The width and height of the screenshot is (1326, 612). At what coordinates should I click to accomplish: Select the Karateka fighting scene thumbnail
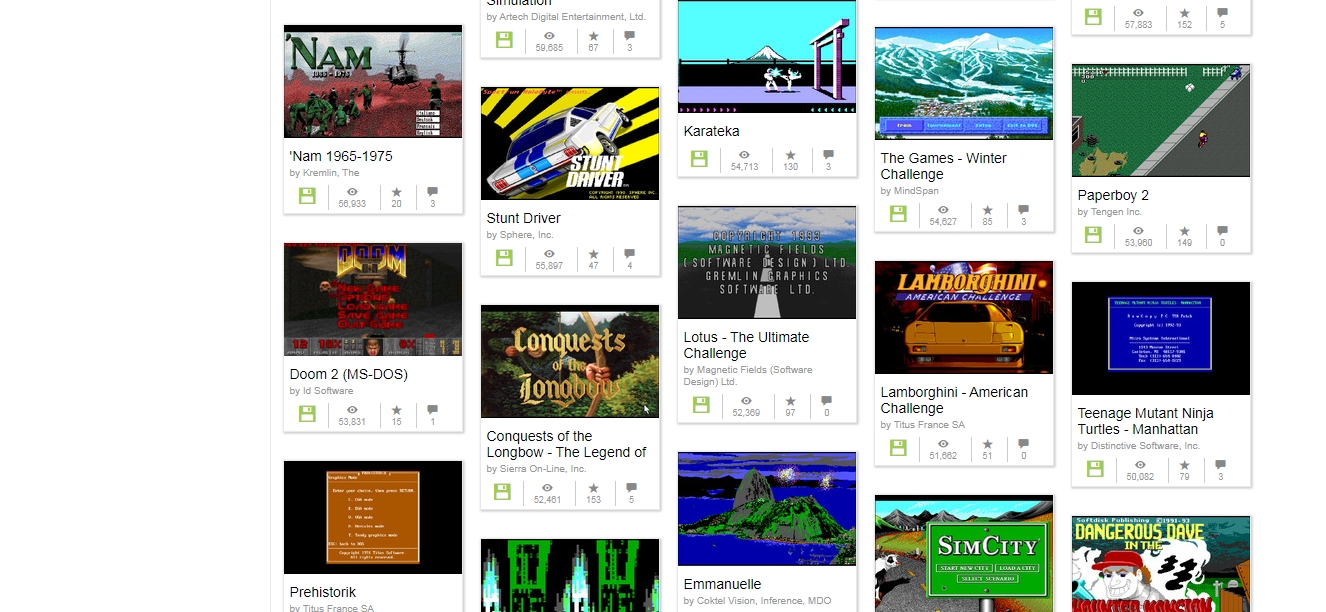767,56
